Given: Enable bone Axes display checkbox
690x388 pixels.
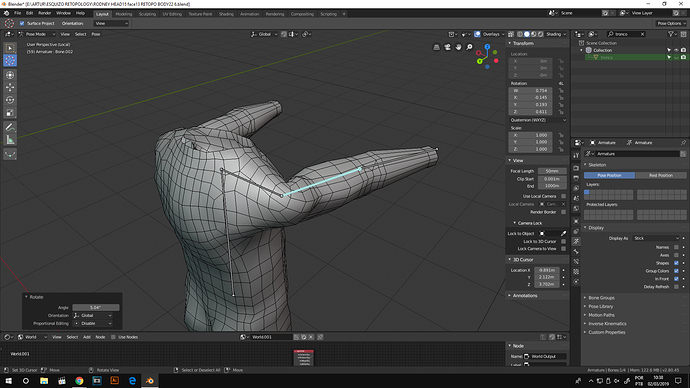Looking at the screenshot, I should coord(676,255).
